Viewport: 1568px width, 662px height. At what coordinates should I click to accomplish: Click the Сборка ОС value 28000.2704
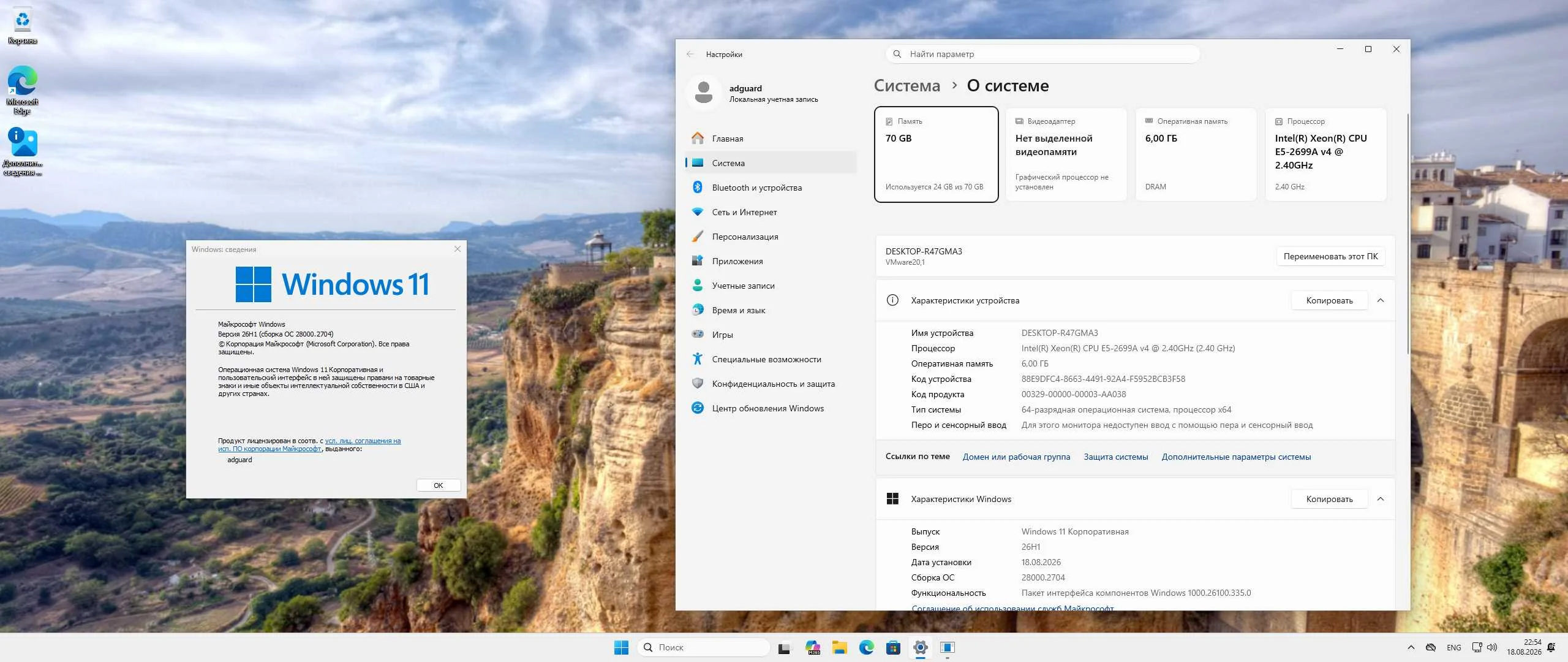1043,577
